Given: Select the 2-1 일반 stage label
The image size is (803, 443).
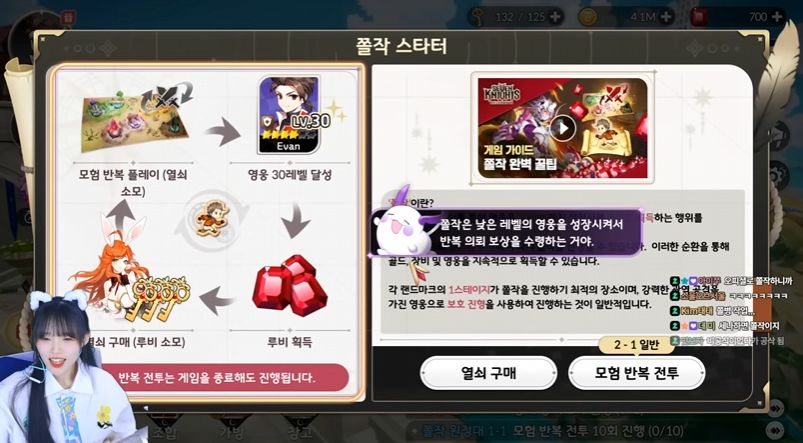Looking at the screenshot, I should (x=637, y=345).
